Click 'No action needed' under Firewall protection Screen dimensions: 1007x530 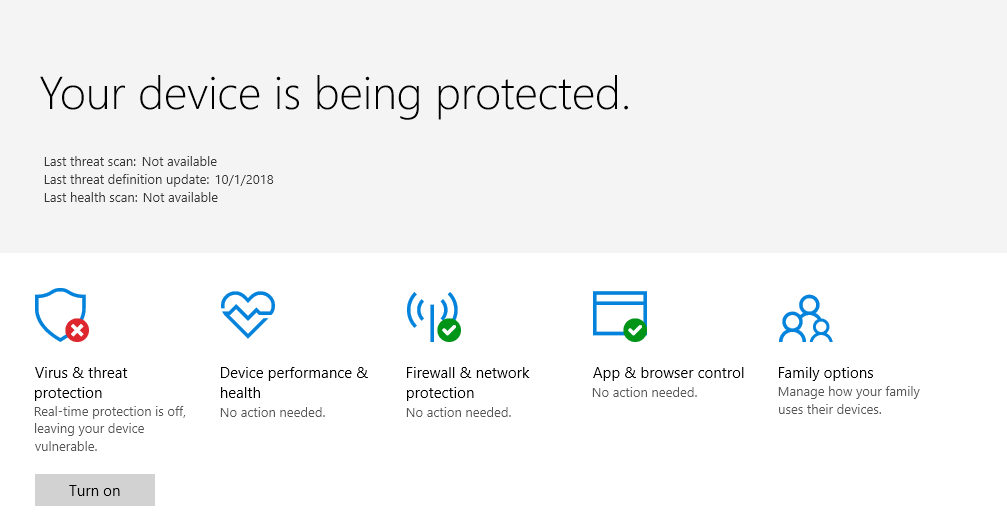458,413
